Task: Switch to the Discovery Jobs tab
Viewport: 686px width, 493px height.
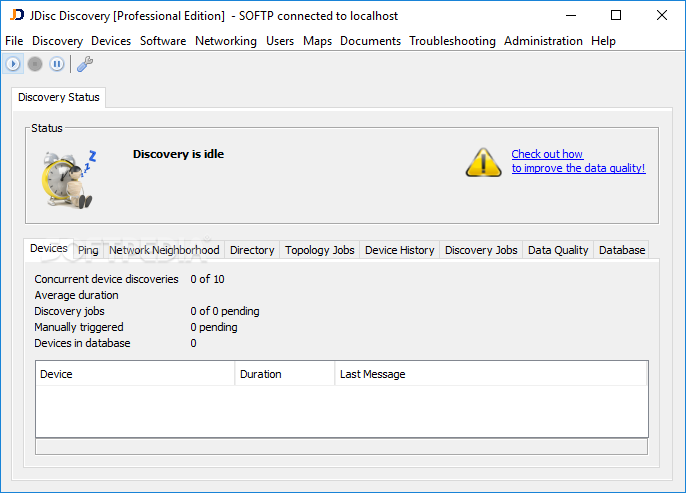Action: tap(481, 250)
